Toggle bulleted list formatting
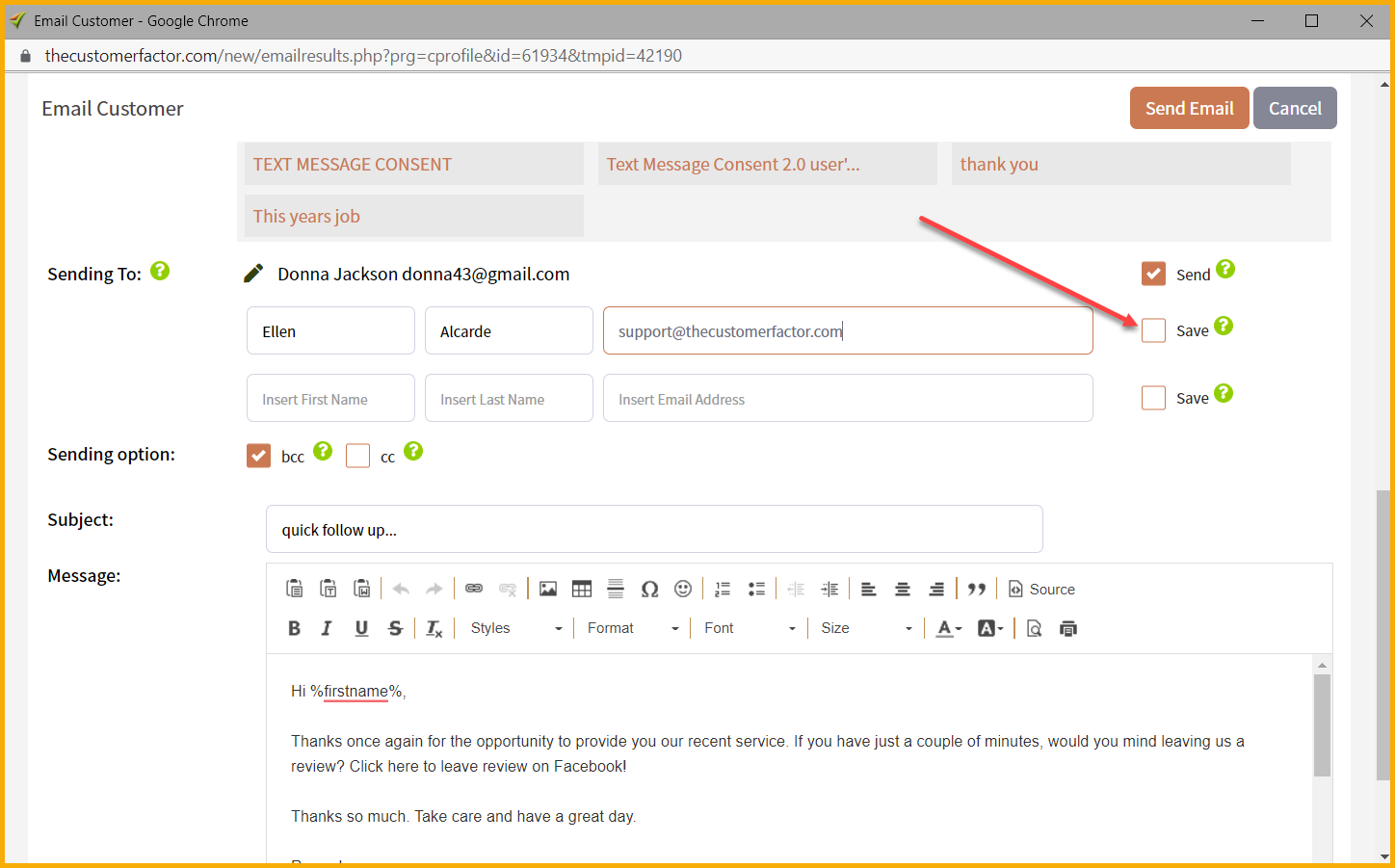The width and height of the screenshot is (1395, 868). point(757,589)
